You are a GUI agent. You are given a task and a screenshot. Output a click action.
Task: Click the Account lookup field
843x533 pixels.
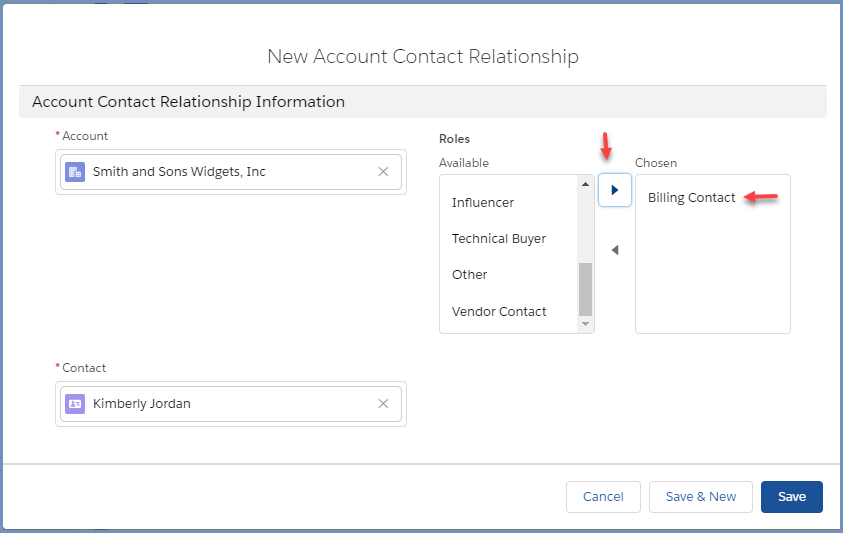pos(231,172)
